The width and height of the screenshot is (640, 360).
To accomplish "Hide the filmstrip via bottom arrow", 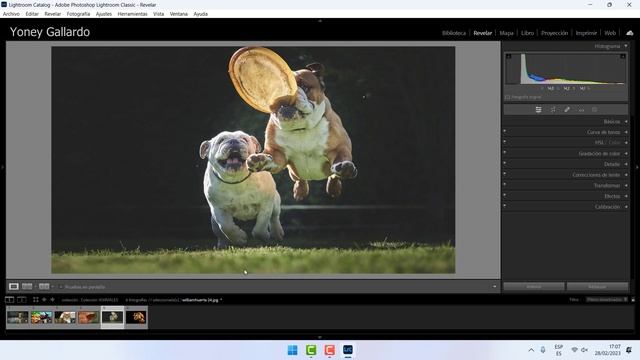I will click(x=320, y=337).
